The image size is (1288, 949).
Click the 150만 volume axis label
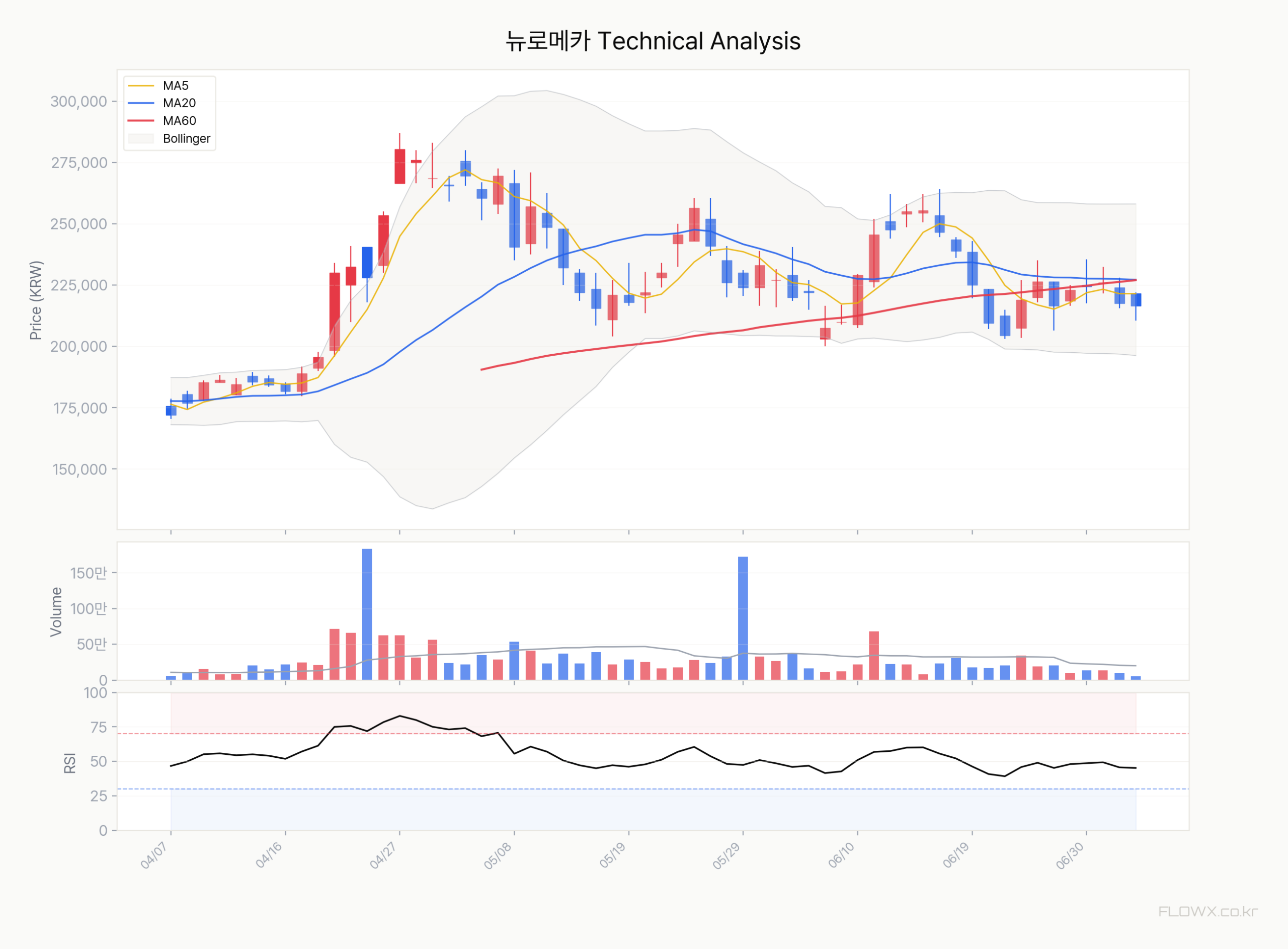tap(89, 573)
